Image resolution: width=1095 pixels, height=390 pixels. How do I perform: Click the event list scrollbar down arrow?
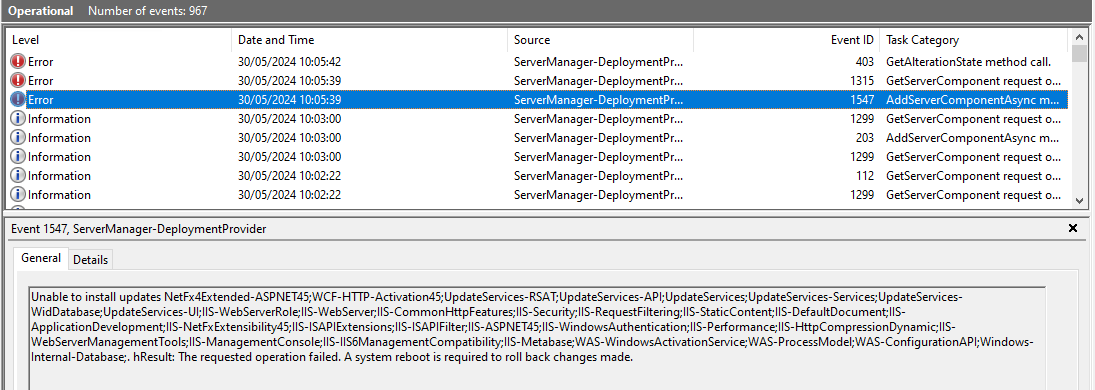click(1078, 201)
